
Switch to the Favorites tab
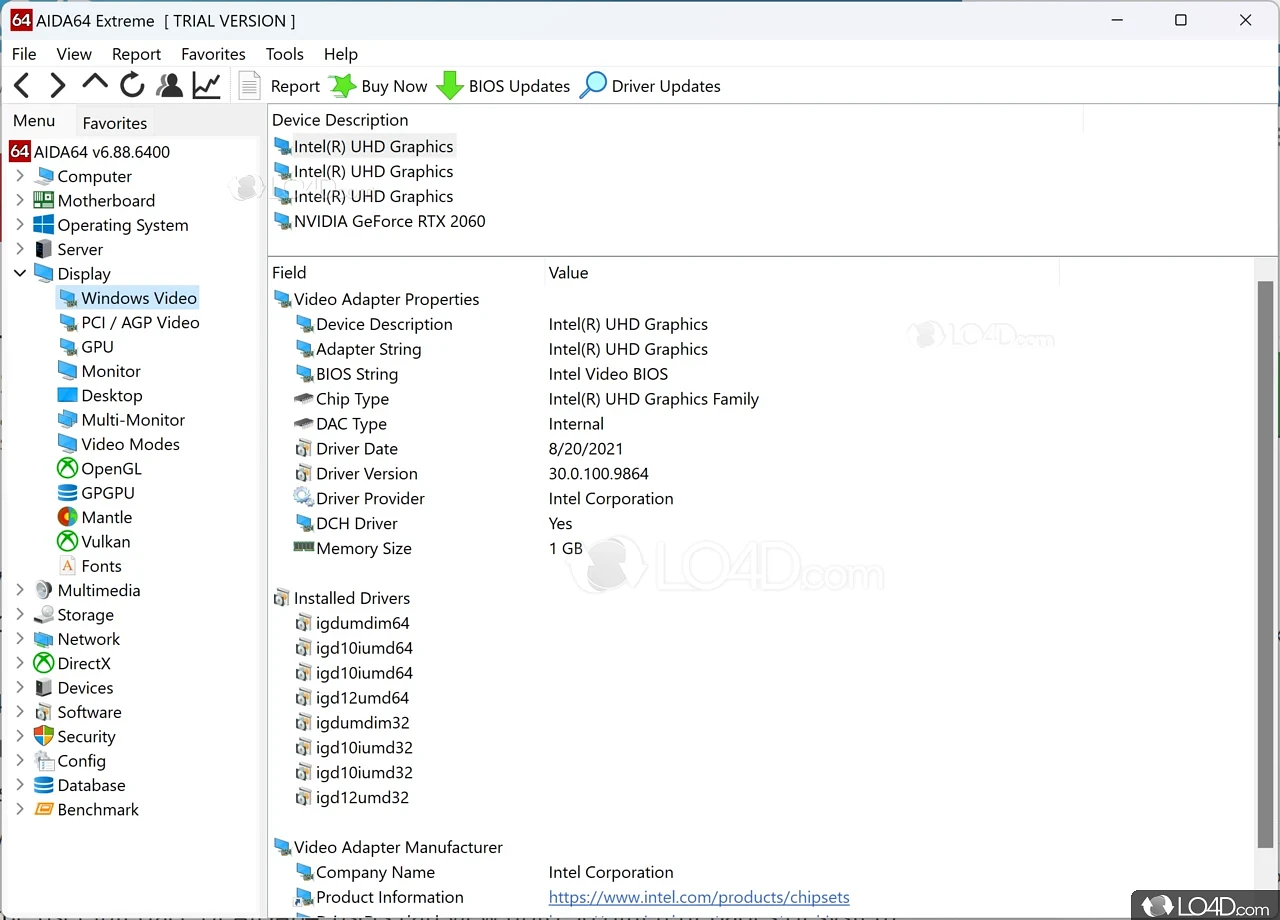[x=115, y=123]
